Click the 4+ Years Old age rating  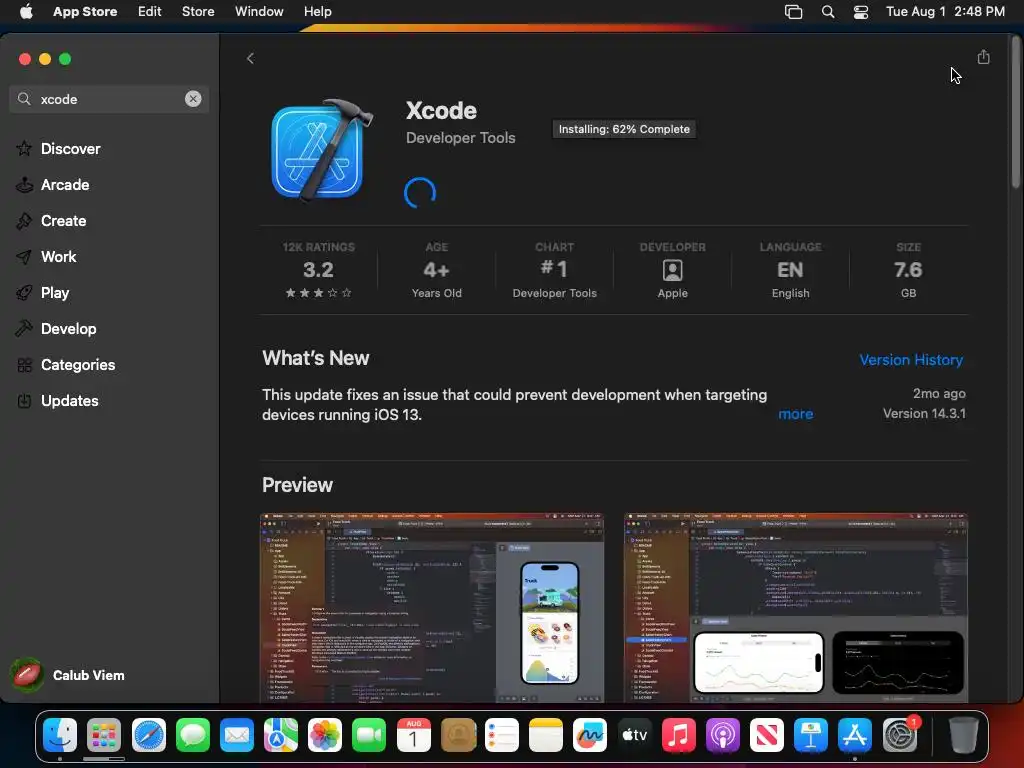[436, 270]
